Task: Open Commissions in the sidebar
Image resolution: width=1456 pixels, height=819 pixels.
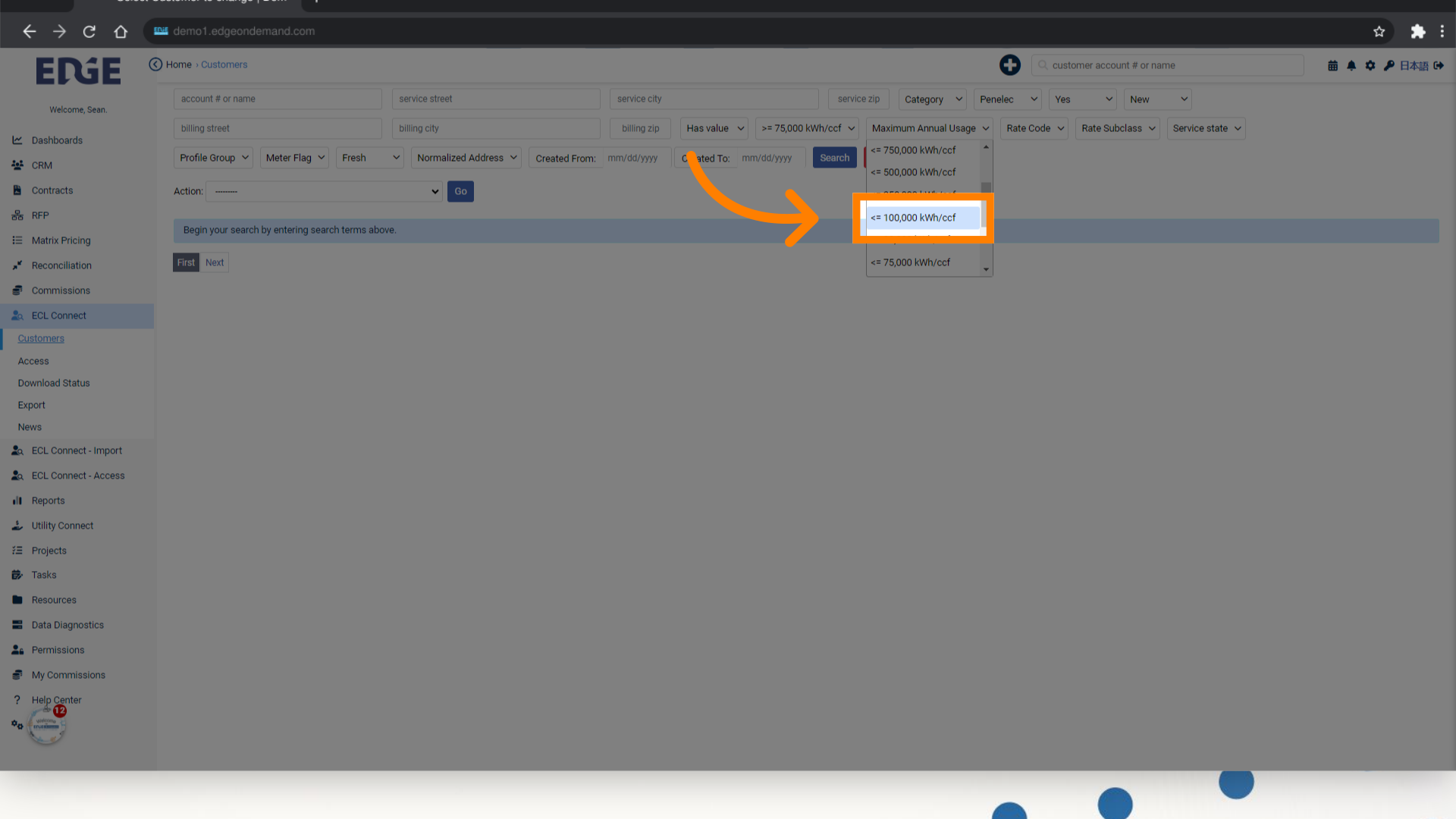Action: pyautogui.click(x=61, y=290)
